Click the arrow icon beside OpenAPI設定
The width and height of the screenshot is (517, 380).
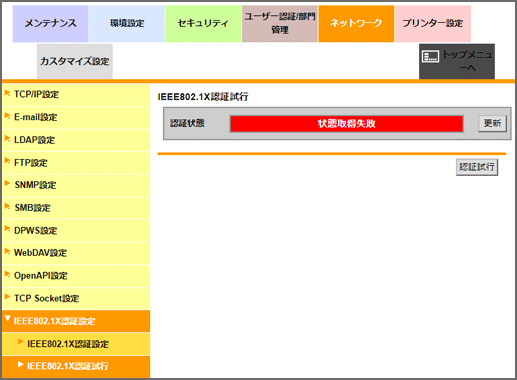[7, 274]
